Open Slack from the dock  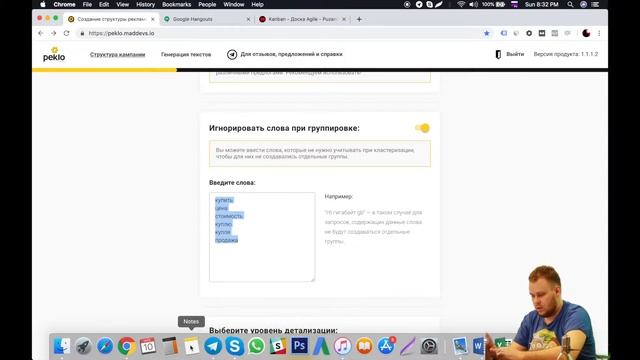coord(278,346)
